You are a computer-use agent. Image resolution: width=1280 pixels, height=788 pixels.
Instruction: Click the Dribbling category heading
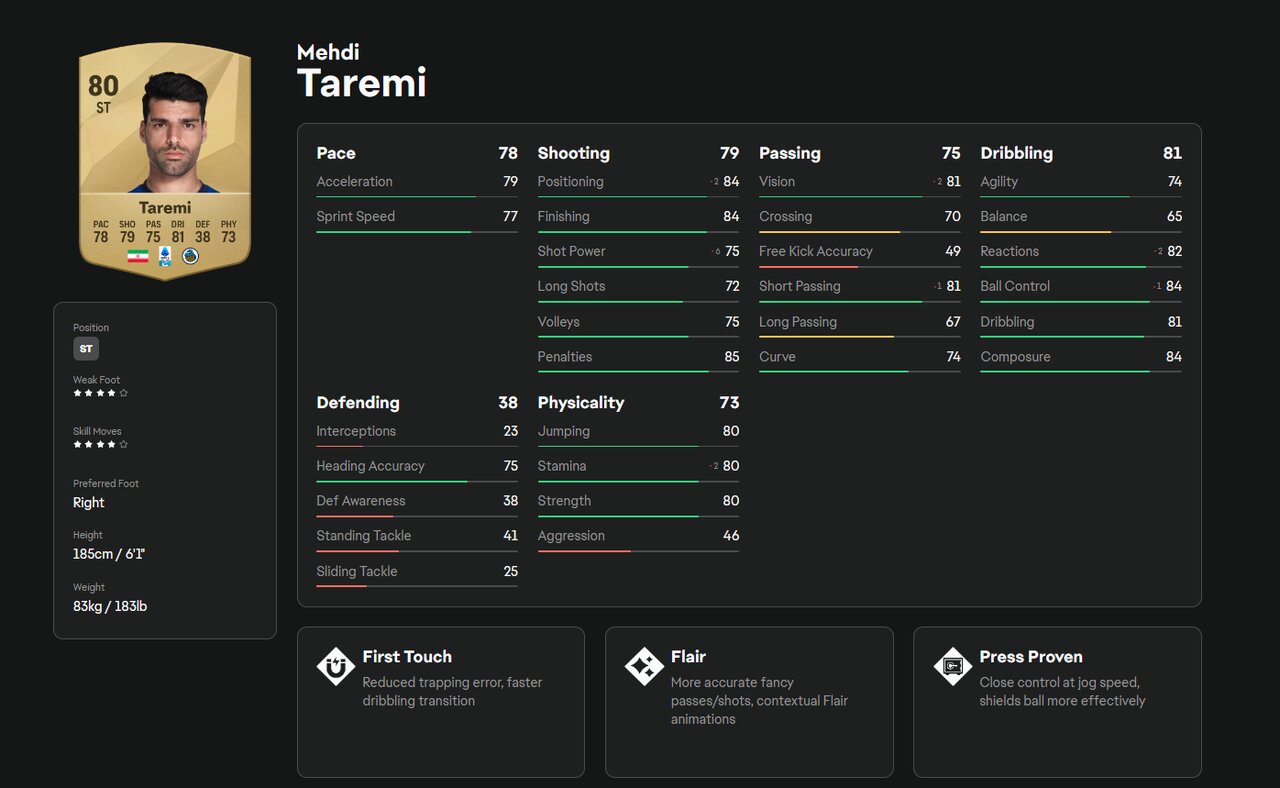pos(1016,153)
